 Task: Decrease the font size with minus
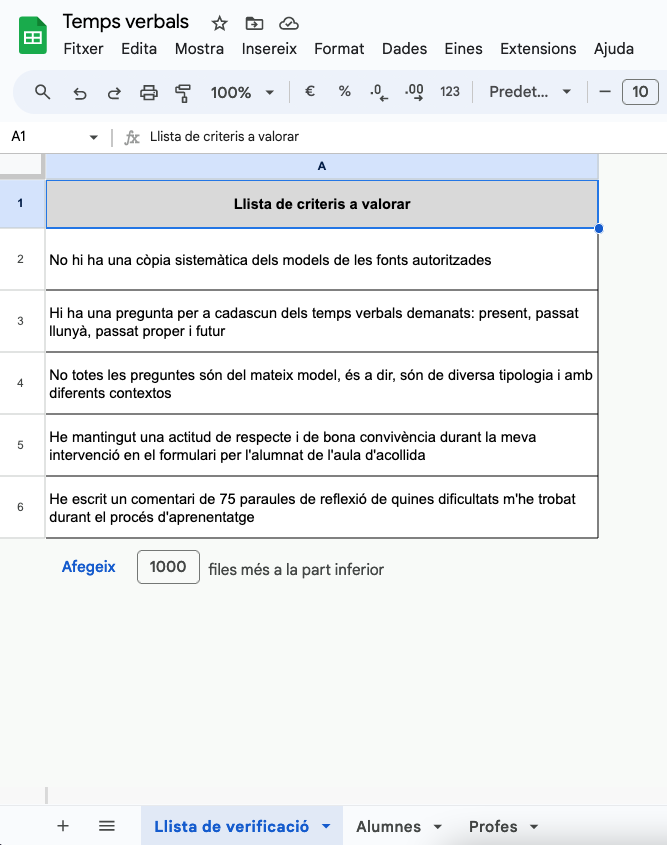tap(604, 92)
